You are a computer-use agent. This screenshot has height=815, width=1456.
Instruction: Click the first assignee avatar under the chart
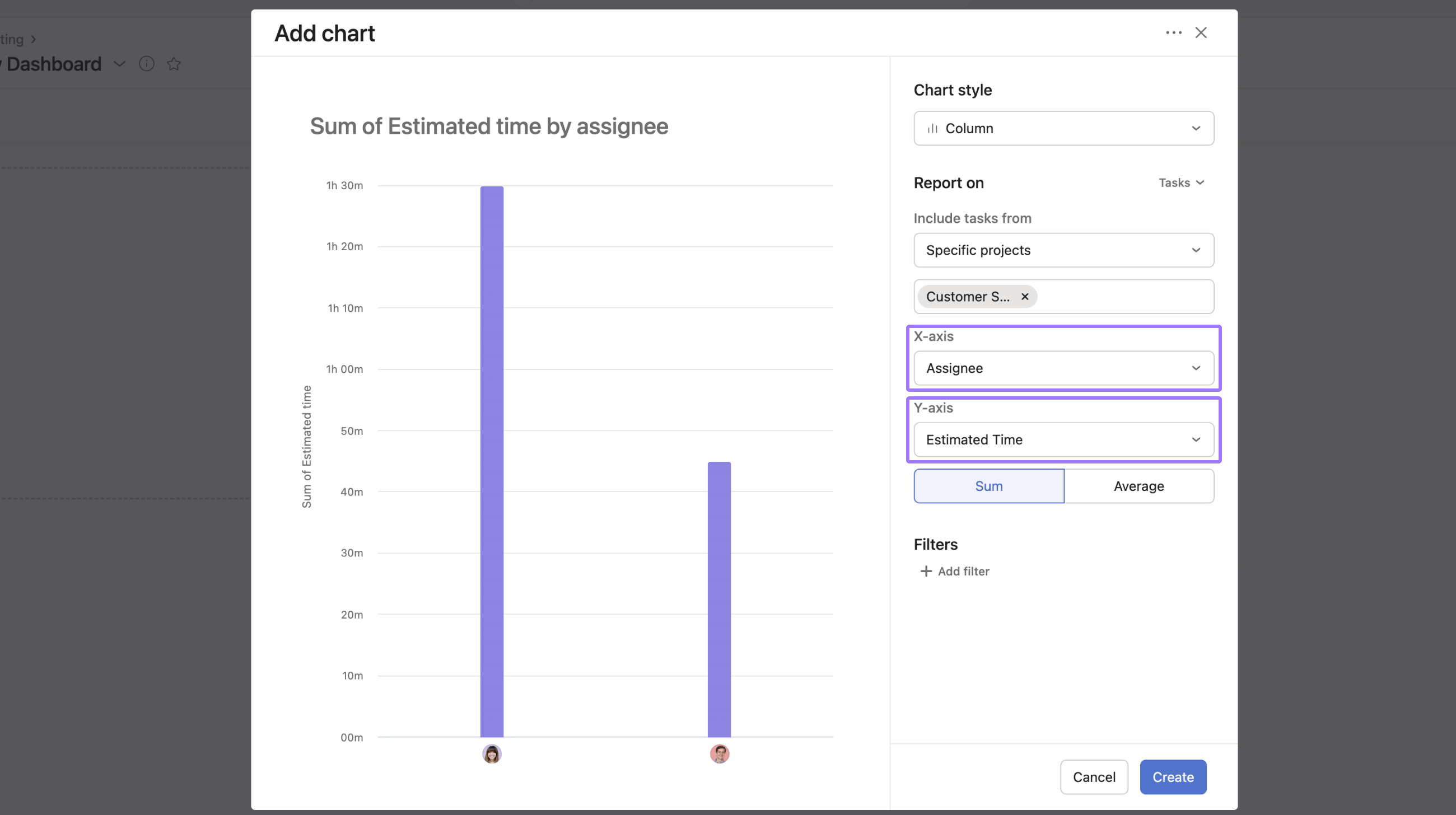491,753
